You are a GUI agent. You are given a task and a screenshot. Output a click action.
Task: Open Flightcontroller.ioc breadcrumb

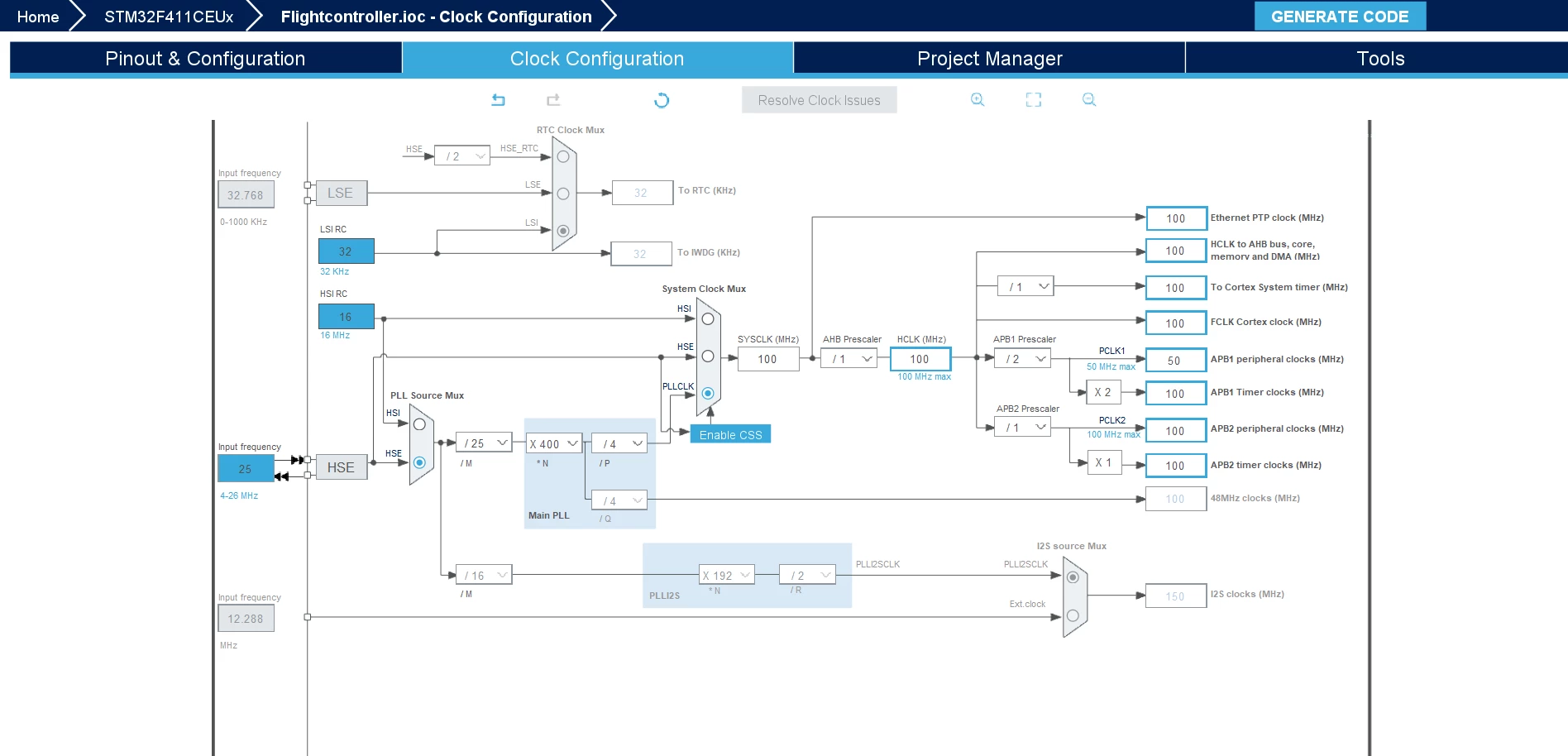436,17
